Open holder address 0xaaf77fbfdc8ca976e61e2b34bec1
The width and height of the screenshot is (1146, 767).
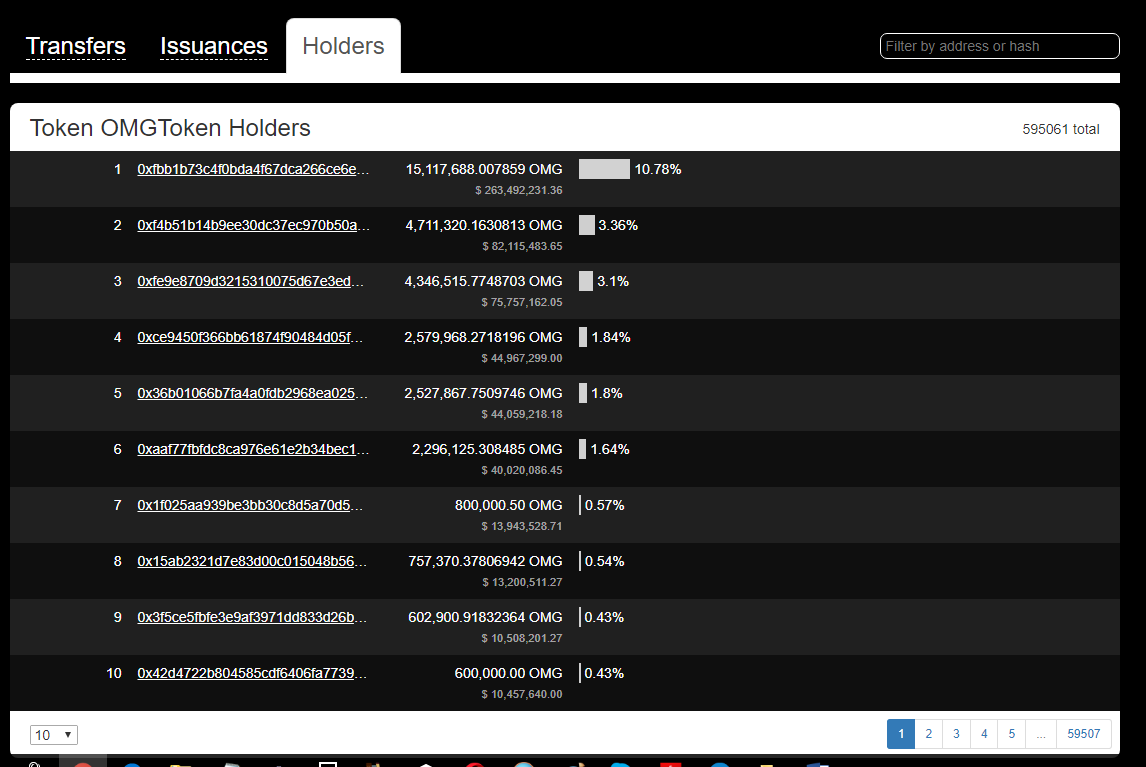[x=253, y=449]
